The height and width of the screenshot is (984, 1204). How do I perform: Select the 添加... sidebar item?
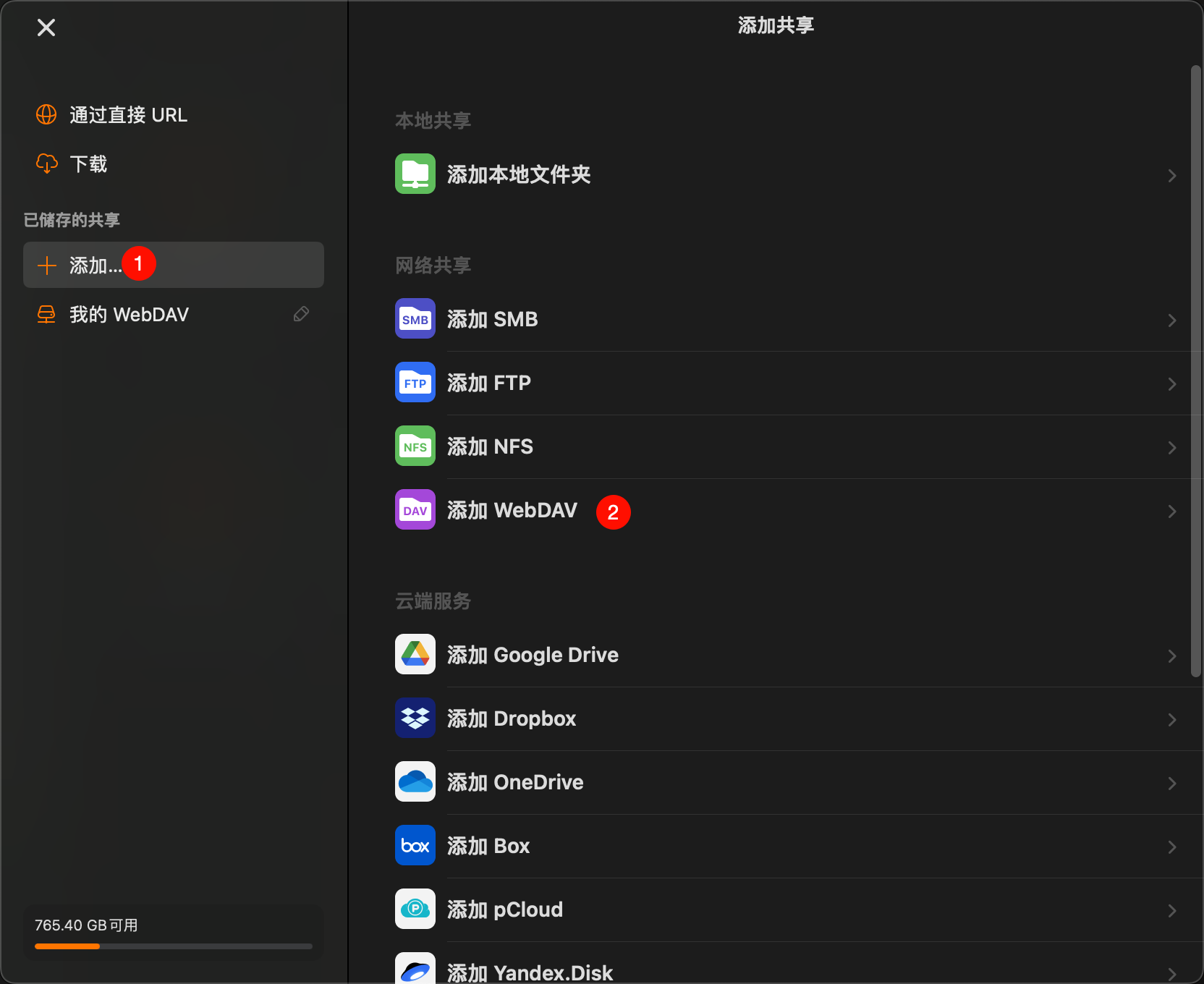click(174, 265)
